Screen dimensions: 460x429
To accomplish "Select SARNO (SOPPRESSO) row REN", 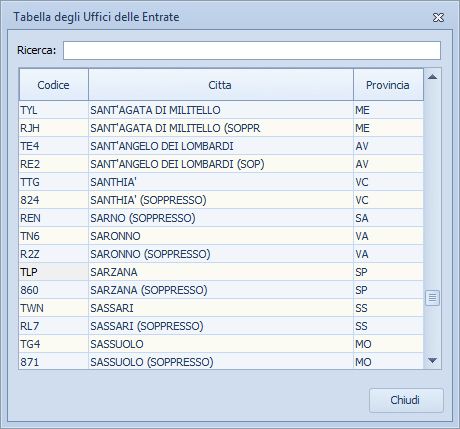I will click(x=221, y=218).
